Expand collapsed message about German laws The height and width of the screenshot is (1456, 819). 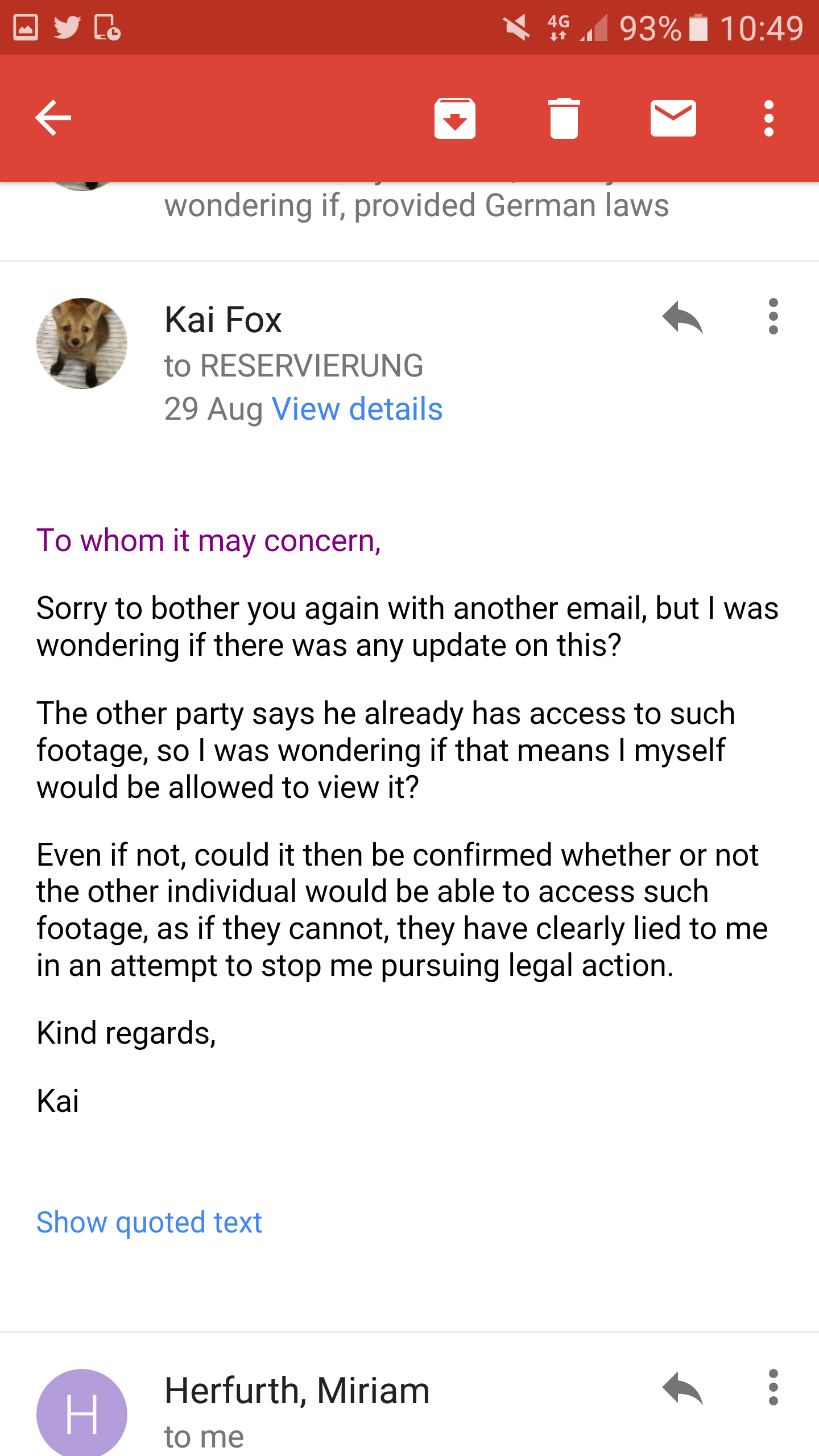pos(416,206)
